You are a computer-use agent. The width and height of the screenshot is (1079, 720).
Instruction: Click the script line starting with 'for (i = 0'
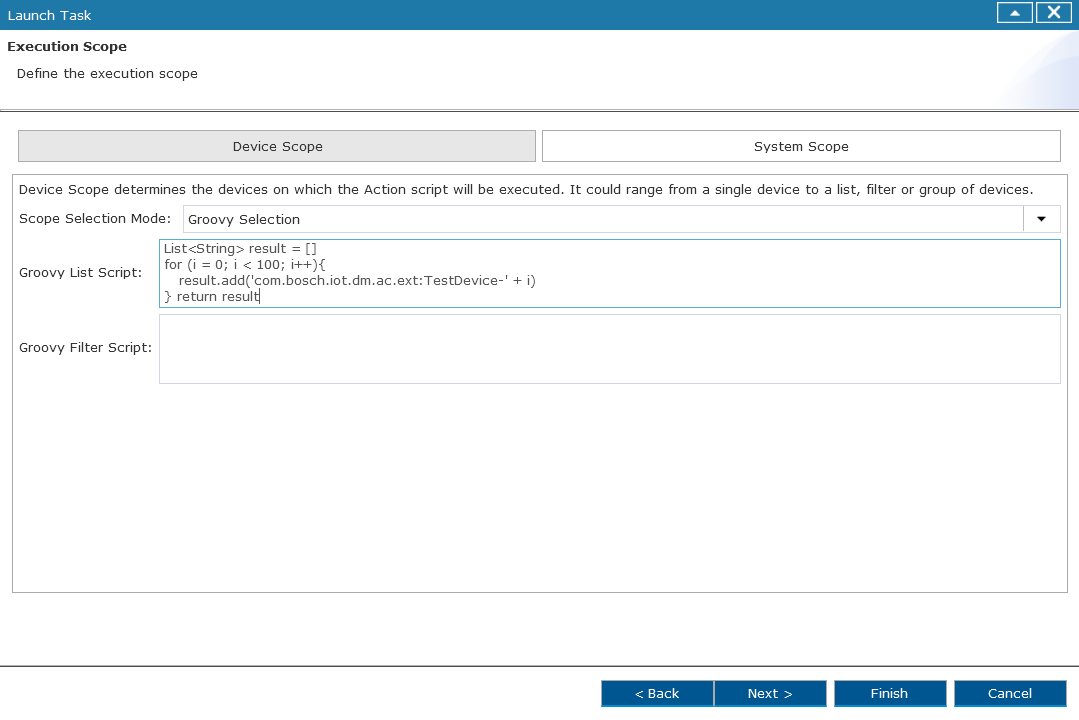[x=245, y=264]
